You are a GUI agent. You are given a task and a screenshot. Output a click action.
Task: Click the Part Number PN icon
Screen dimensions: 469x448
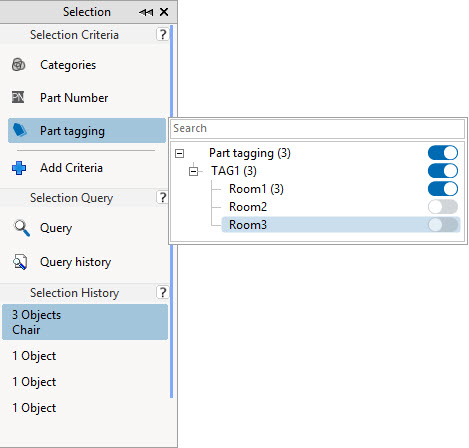18,97
